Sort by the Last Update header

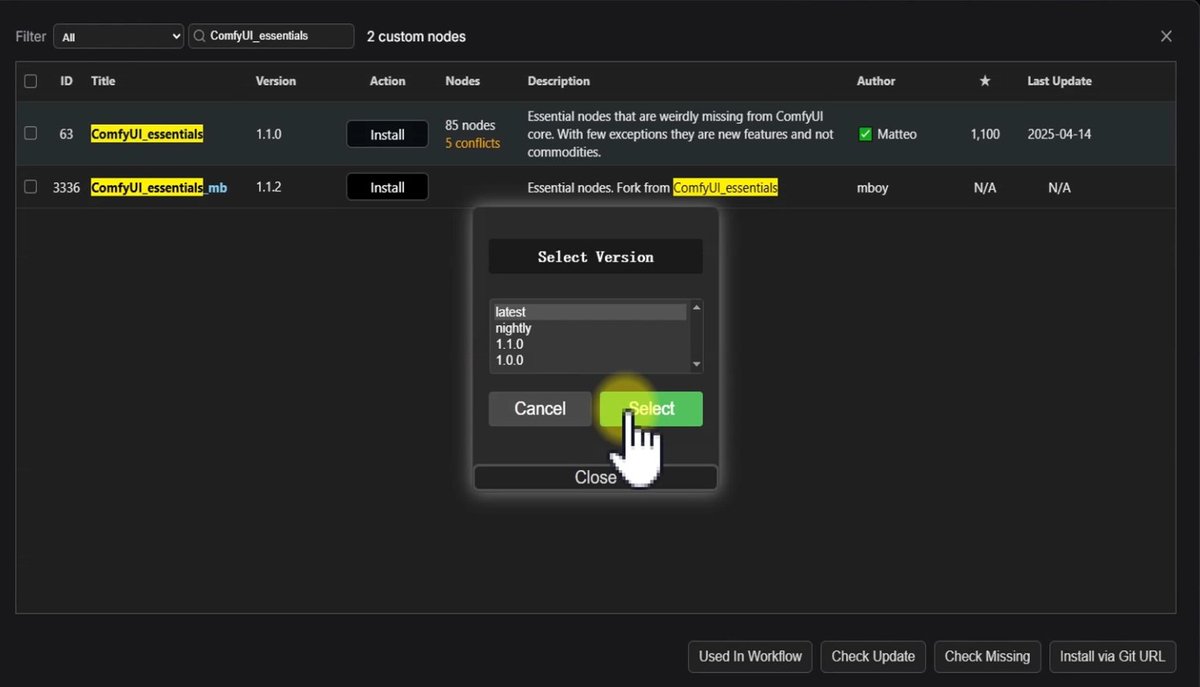1059,81
